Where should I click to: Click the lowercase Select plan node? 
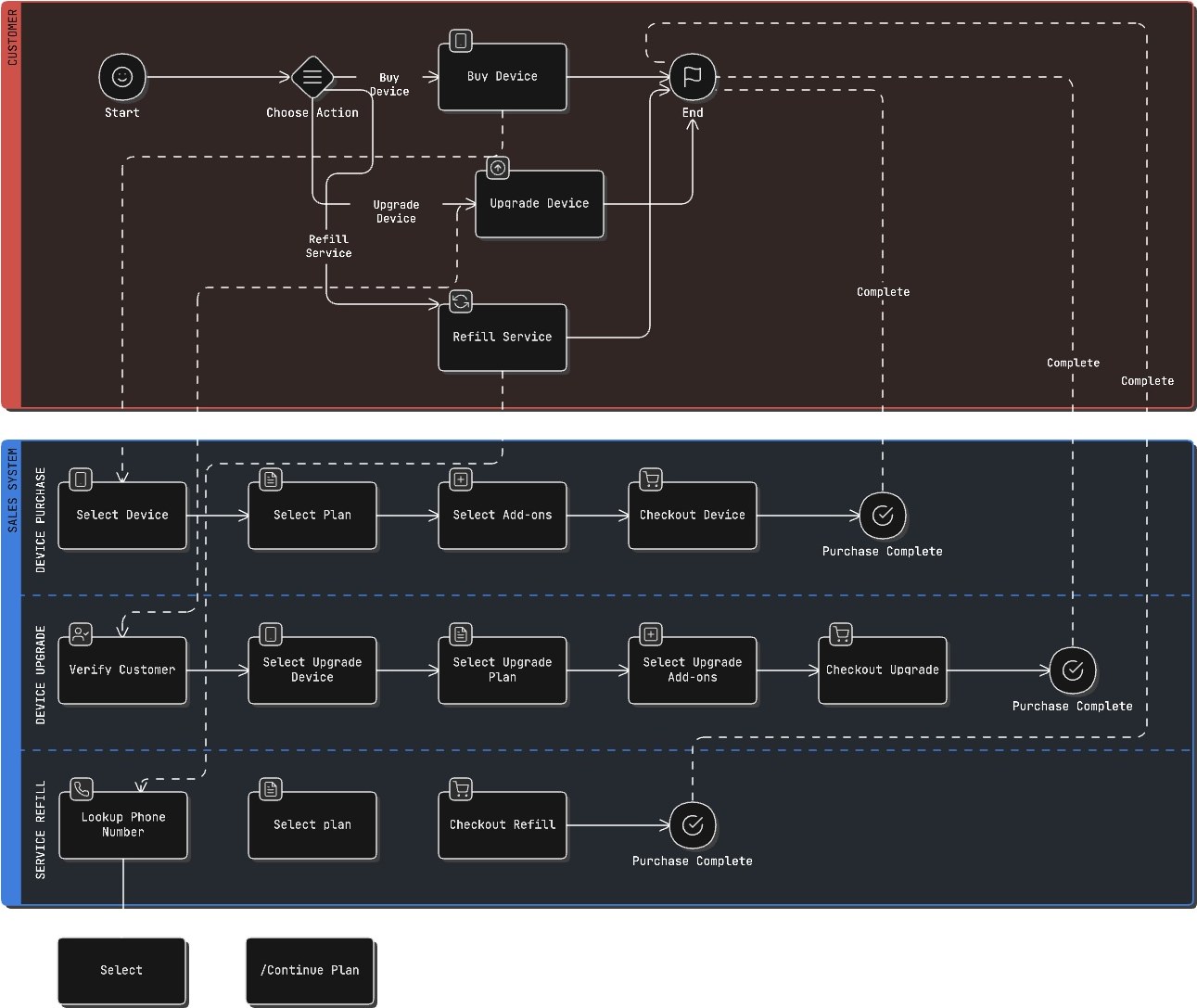click(x=312, y=825)
